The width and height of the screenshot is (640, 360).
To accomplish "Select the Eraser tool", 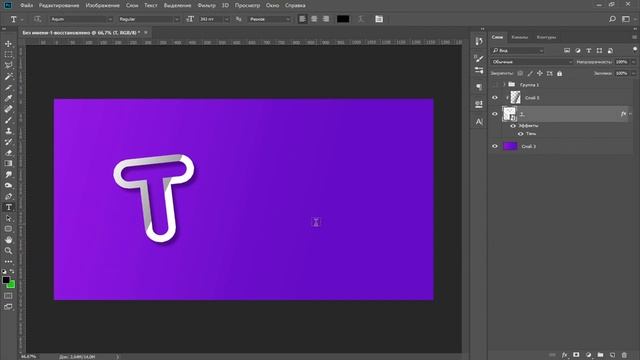I will pos(8,153).
